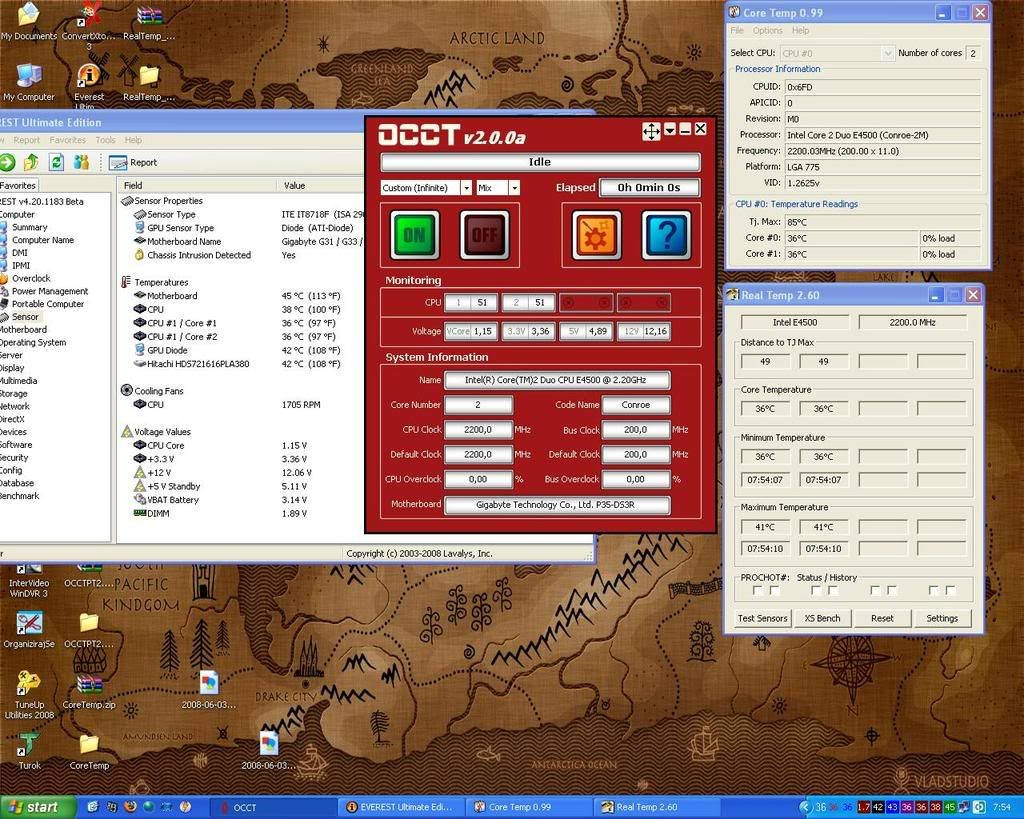Open Real Temp Settings

coord(942,618)
